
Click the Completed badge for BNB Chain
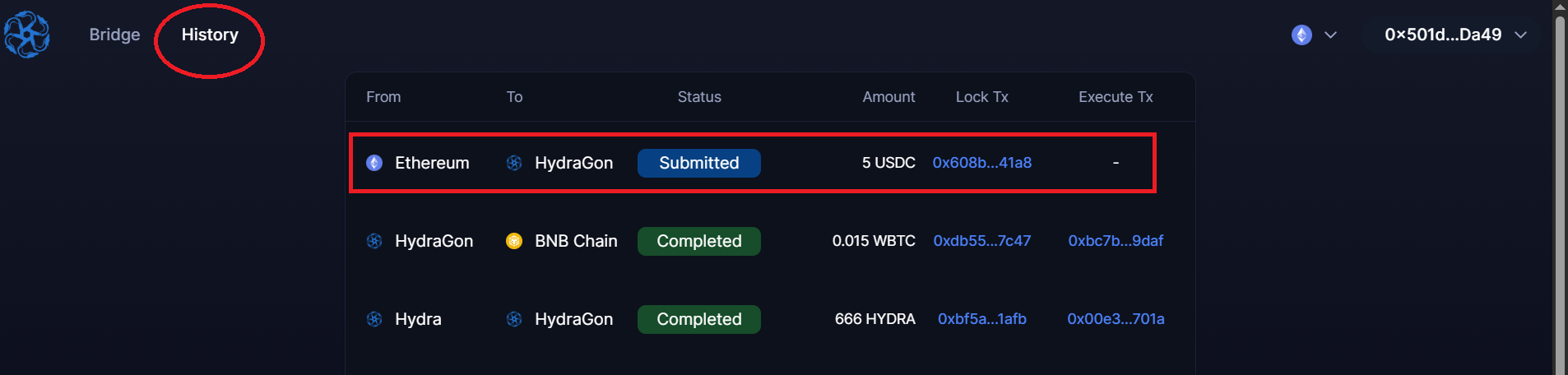point(698,241)
